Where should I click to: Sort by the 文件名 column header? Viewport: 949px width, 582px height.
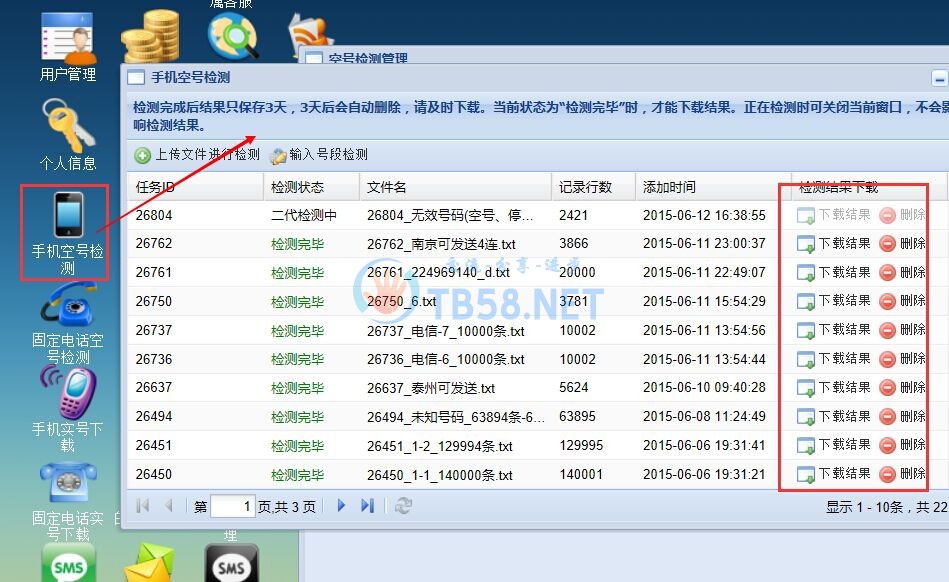[x=456, y=187]
